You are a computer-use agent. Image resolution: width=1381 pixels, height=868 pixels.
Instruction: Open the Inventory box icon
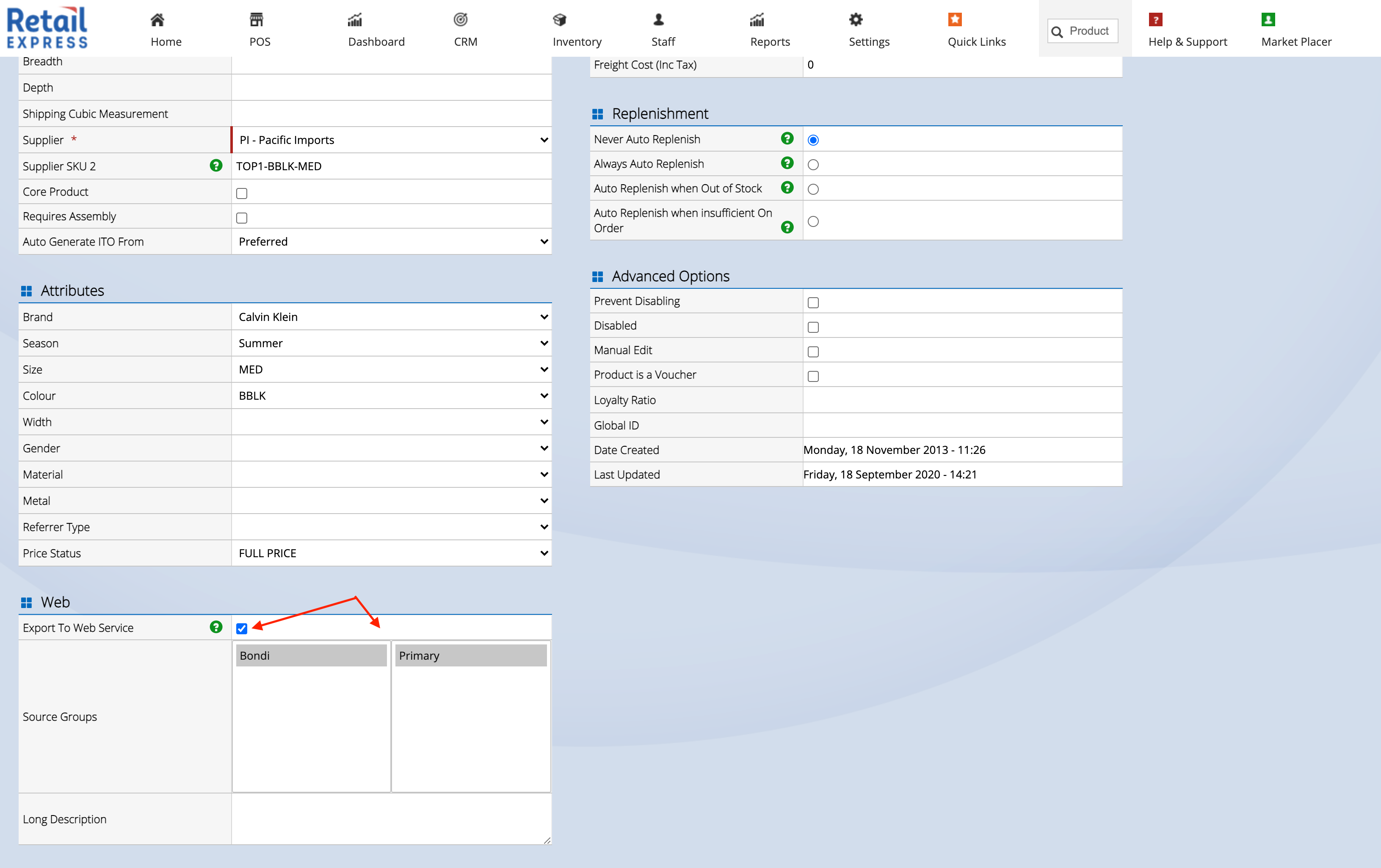560,20
